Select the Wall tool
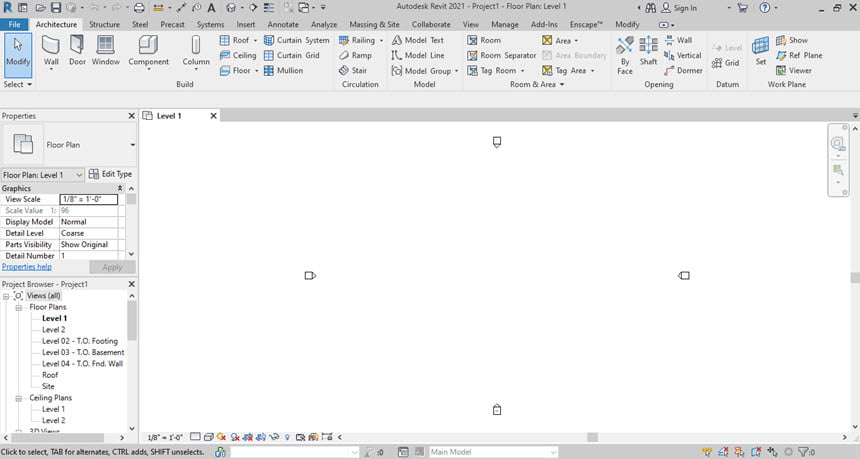The width and height of the screenshot is (860, 459). (x=51, y=52)
